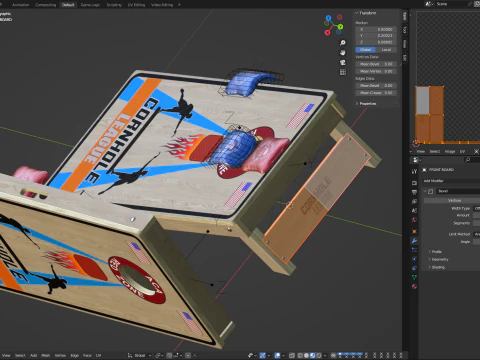The height and width of the screenshot is (360, 480).
Task: Open Scene properties tab icon
Action: click(414, 210)
